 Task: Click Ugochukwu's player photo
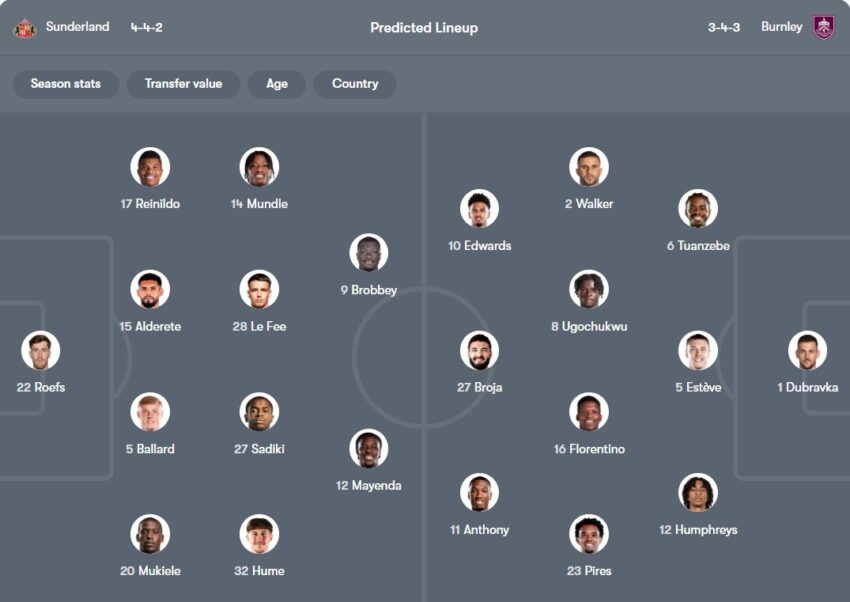pyautogui.click(x=589, y=290)
